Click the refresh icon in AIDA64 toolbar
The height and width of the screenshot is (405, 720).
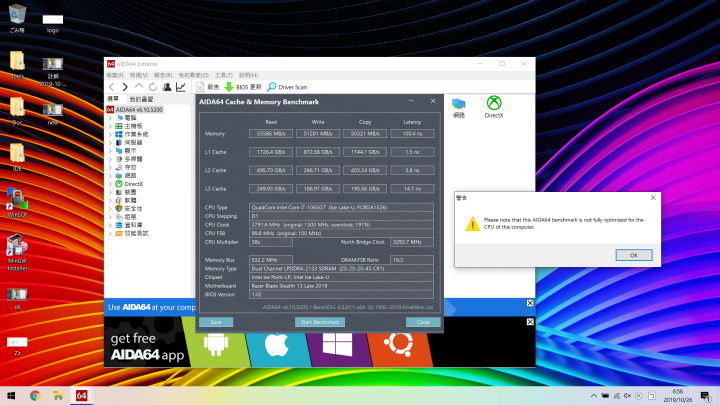pos(153,87)
